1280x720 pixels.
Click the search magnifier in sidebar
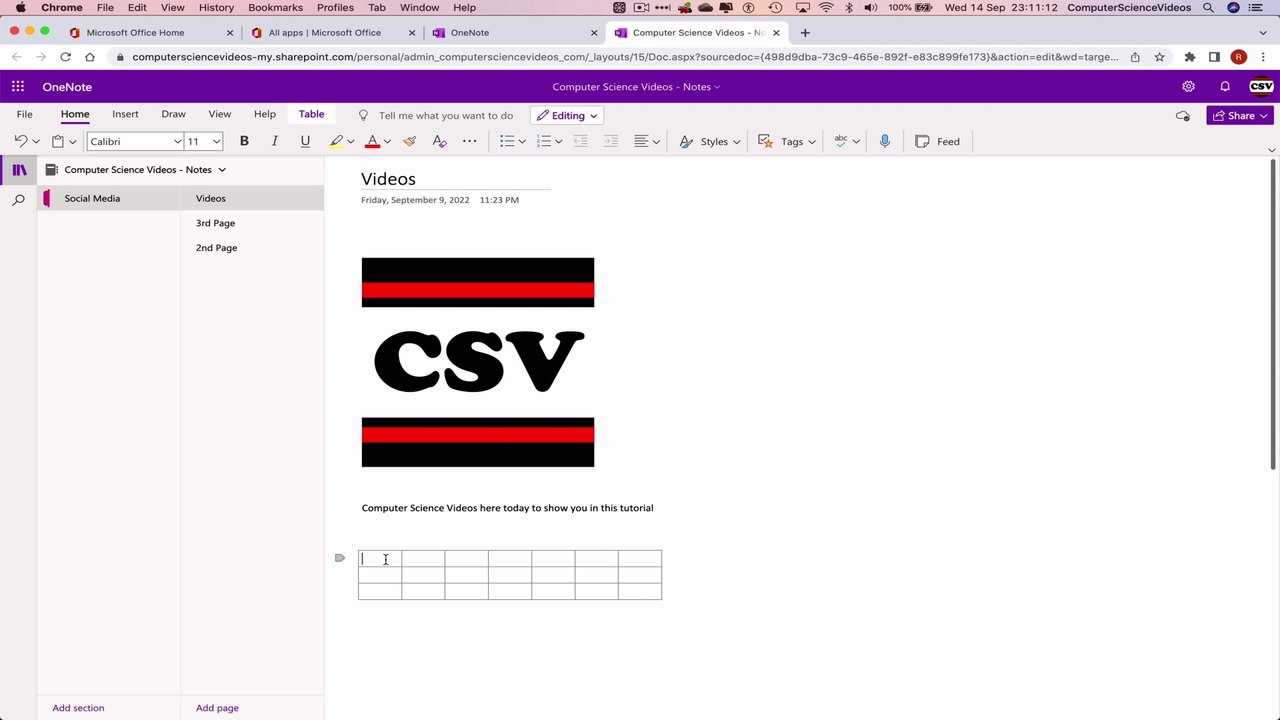[x=18, y=200]
